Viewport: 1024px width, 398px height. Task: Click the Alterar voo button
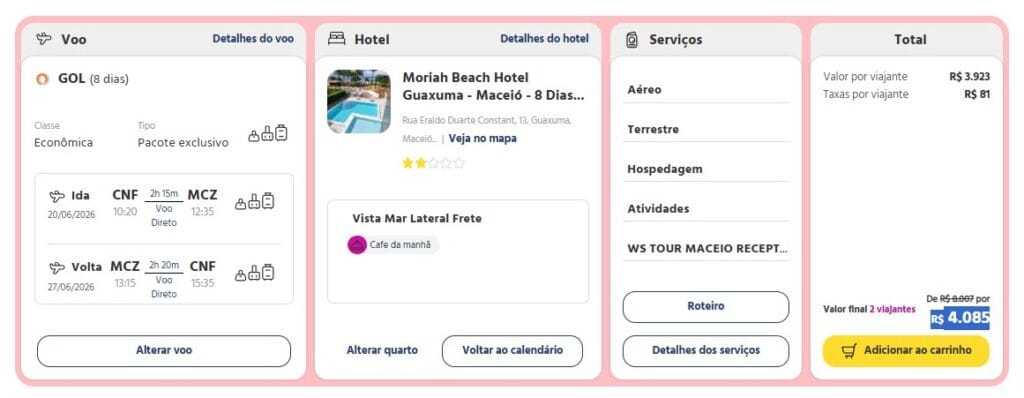pos(164,351)
